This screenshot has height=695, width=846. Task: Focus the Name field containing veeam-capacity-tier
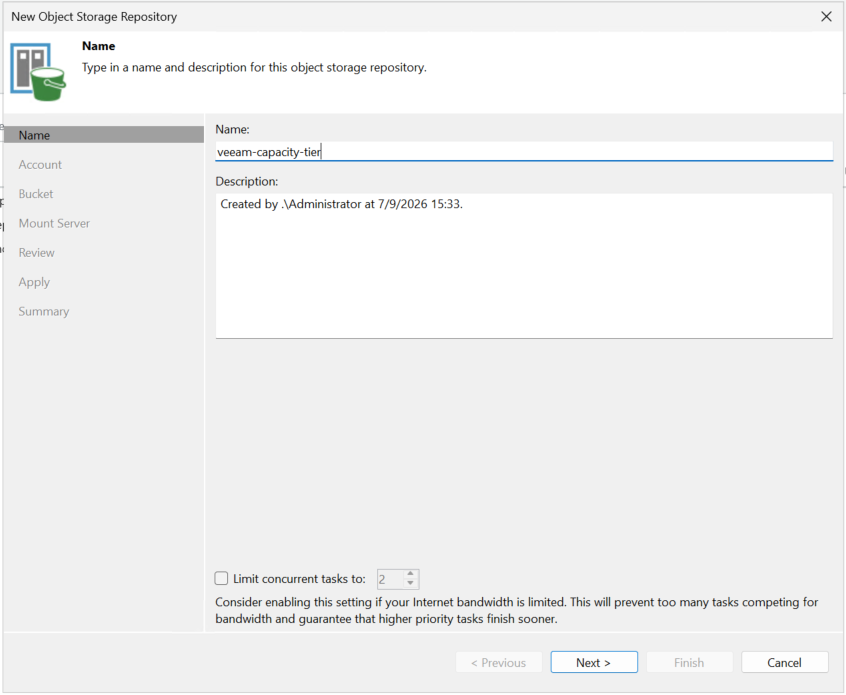(524, 152)
